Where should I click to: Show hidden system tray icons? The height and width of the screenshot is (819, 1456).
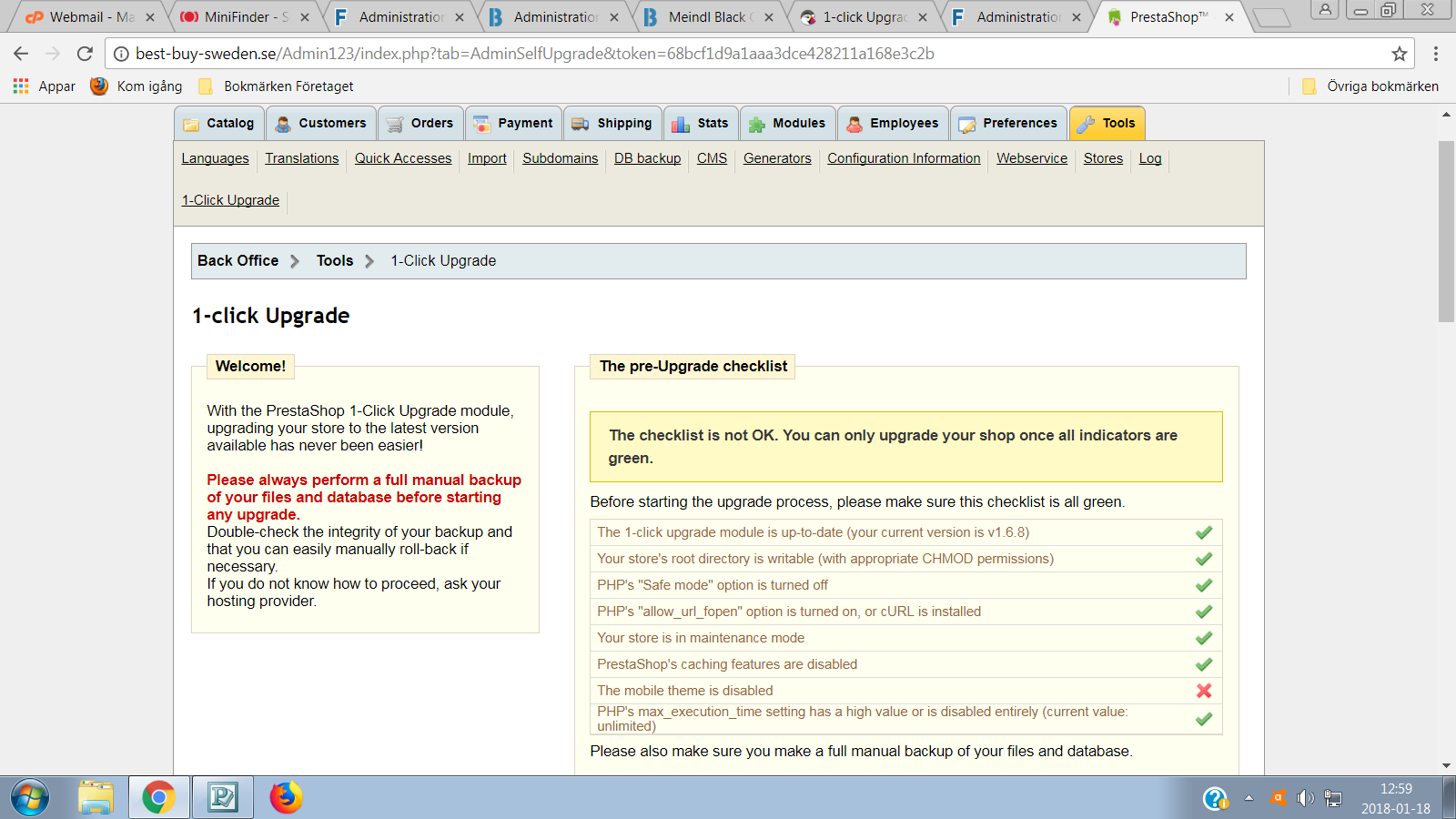pyautogui.click(x=1249, y=798)
